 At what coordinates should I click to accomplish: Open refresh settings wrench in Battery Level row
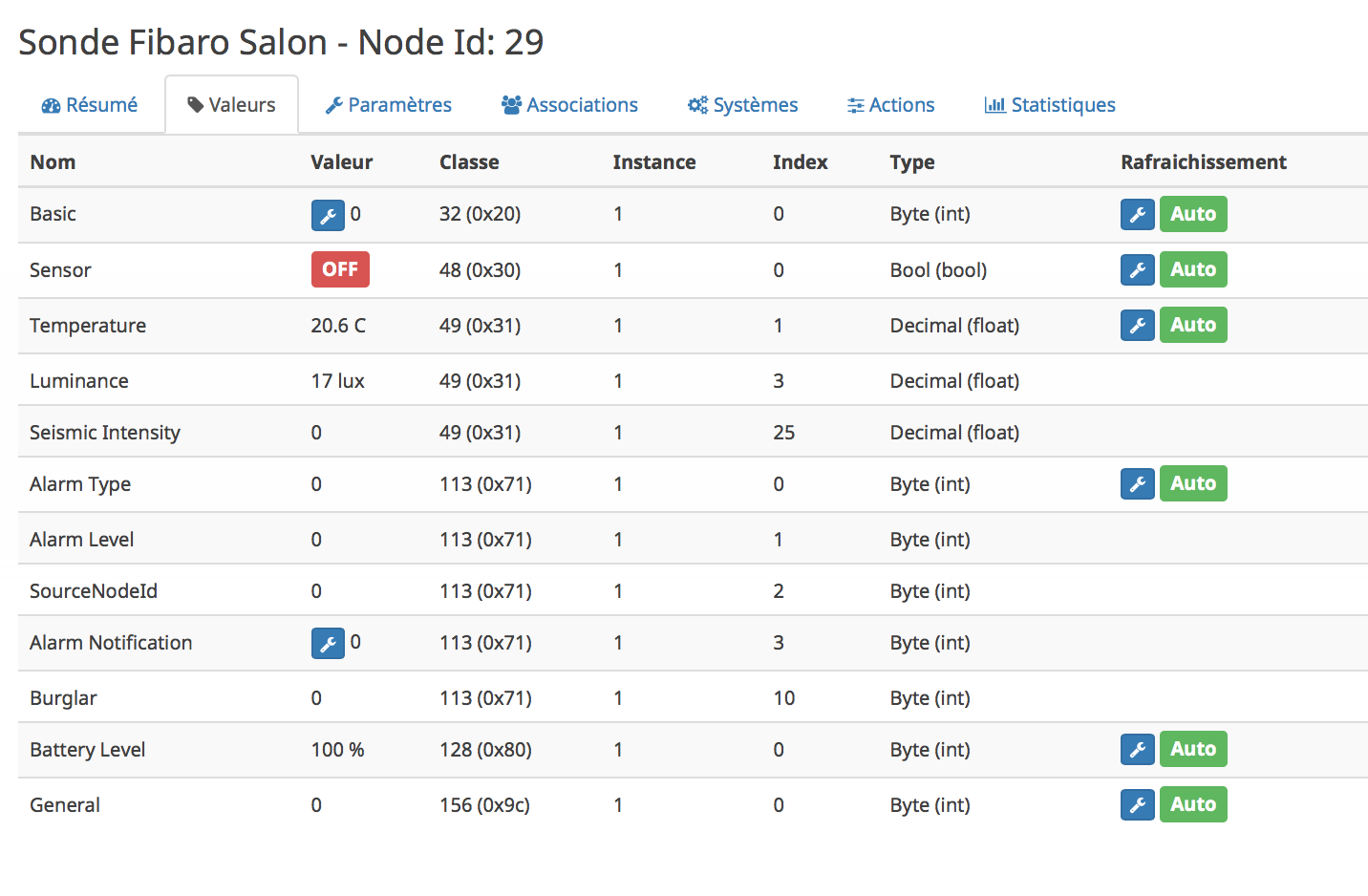tap(1138, 749)
